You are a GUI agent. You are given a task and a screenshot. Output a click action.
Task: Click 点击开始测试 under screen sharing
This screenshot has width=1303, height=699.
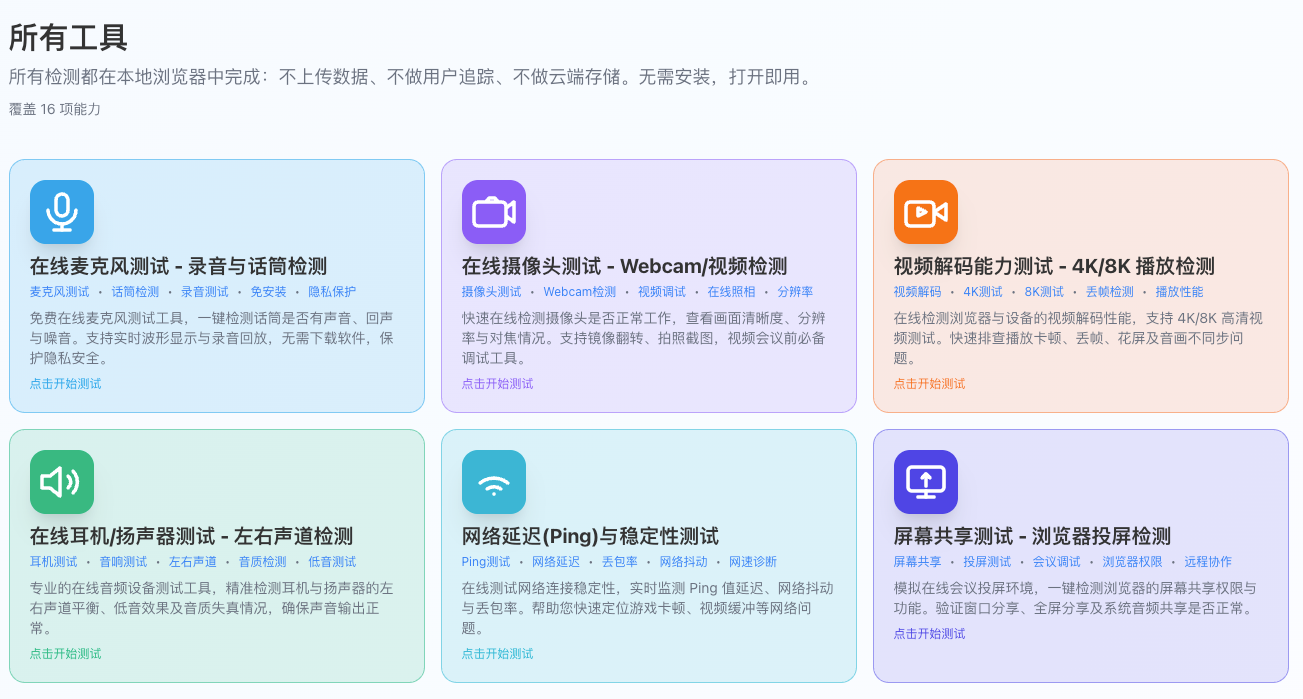click(x=930, y=634)
